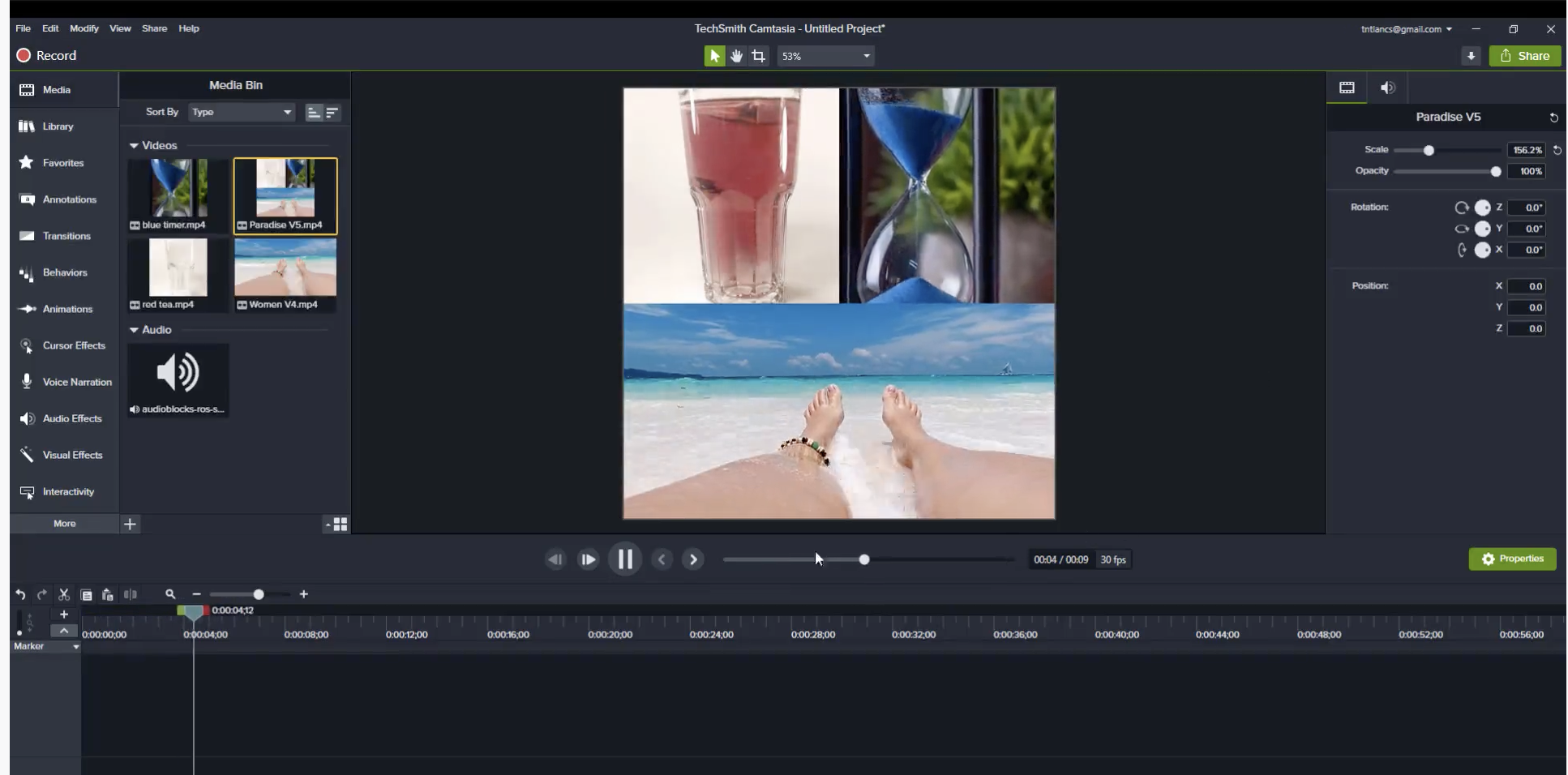Open the Marker track dropdown

(x=76, y=647)
